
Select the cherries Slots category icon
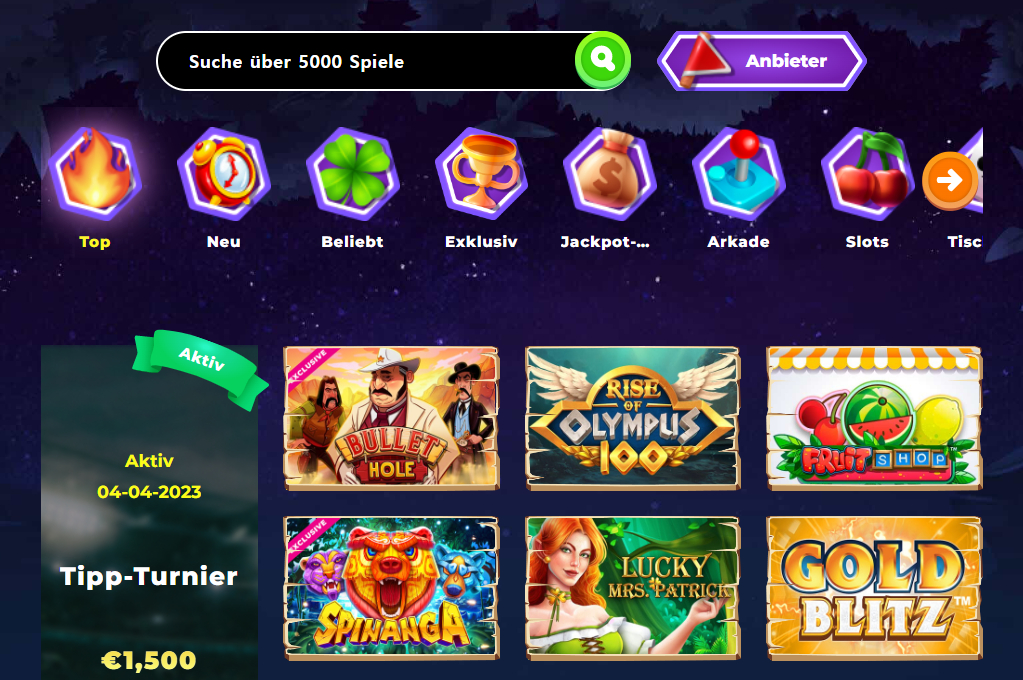coord(867,174)
